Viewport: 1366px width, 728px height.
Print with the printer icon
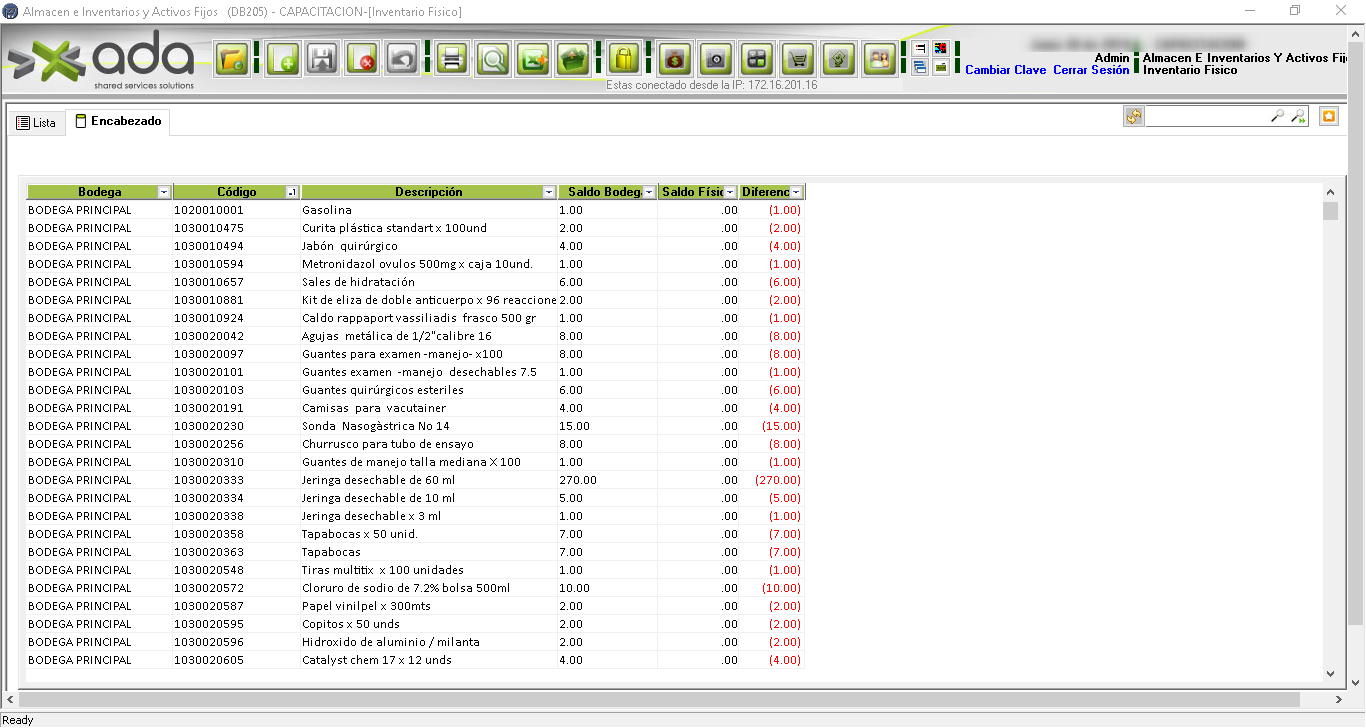tap(452, 60)
